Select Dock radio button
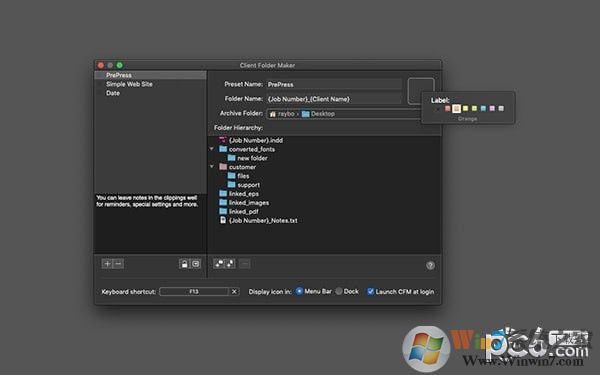The height and width of the screenshot is (375, 600). tap(339, 291)
